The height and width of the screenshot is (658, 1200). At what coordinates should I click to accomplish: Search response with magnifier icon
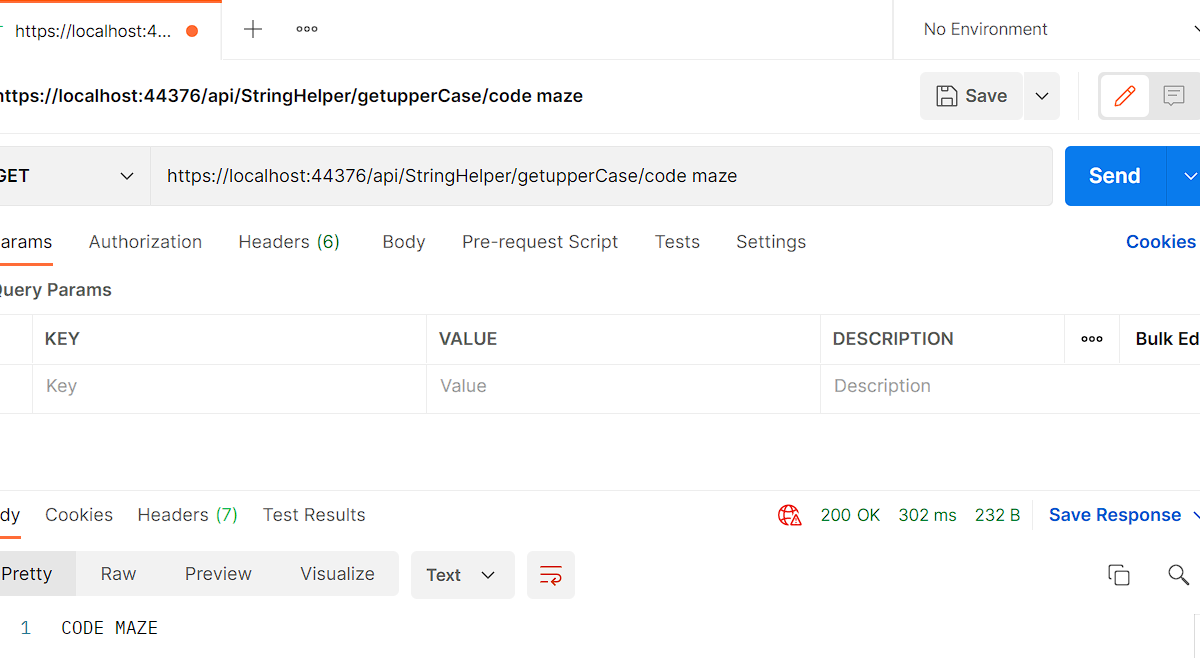tap(1178, 575)
